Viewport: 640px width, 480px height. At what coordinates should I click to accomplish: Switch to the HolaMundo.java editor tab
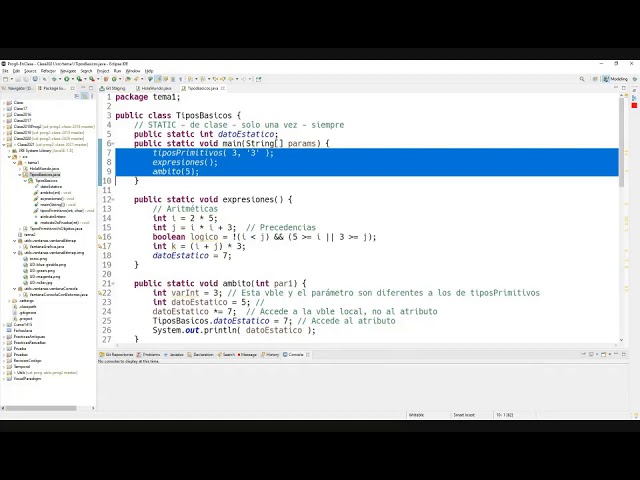pyautogui.click(x=153, y=88)
